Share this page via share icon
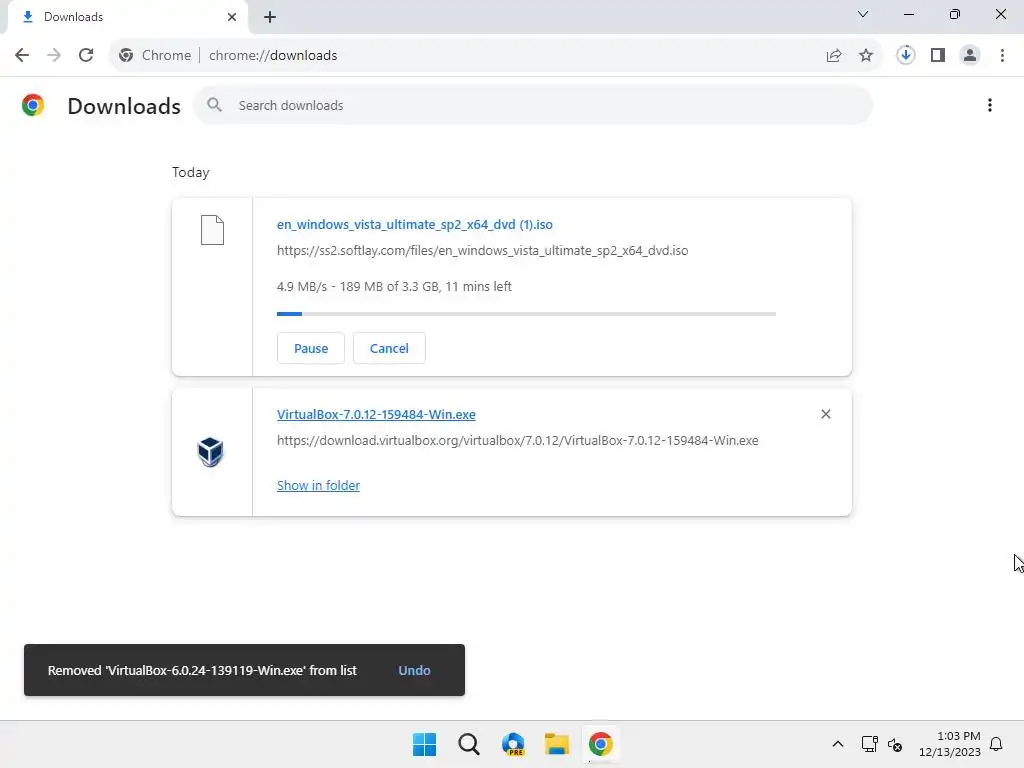Image resolution: width=1024 pixels, height=768 pixels. (834, 56)
